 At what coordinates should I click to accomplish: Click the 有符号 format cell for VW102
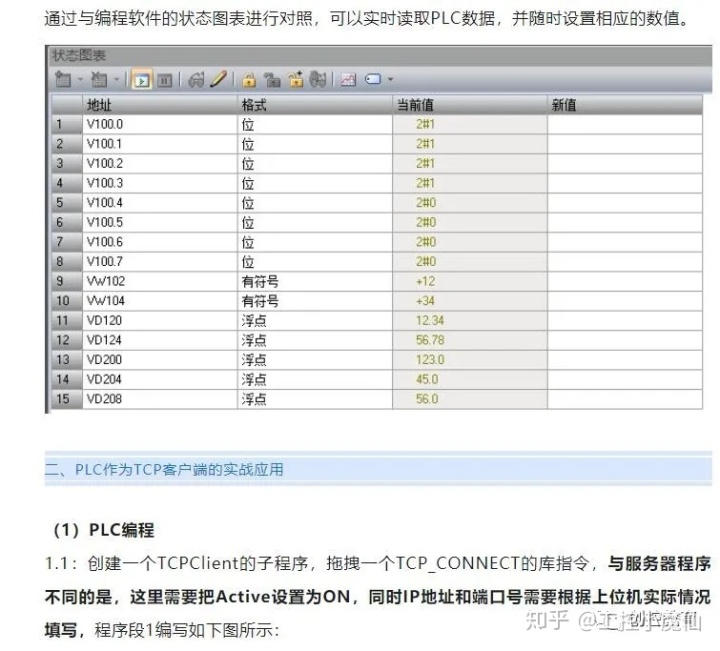[x=315, y=281]
